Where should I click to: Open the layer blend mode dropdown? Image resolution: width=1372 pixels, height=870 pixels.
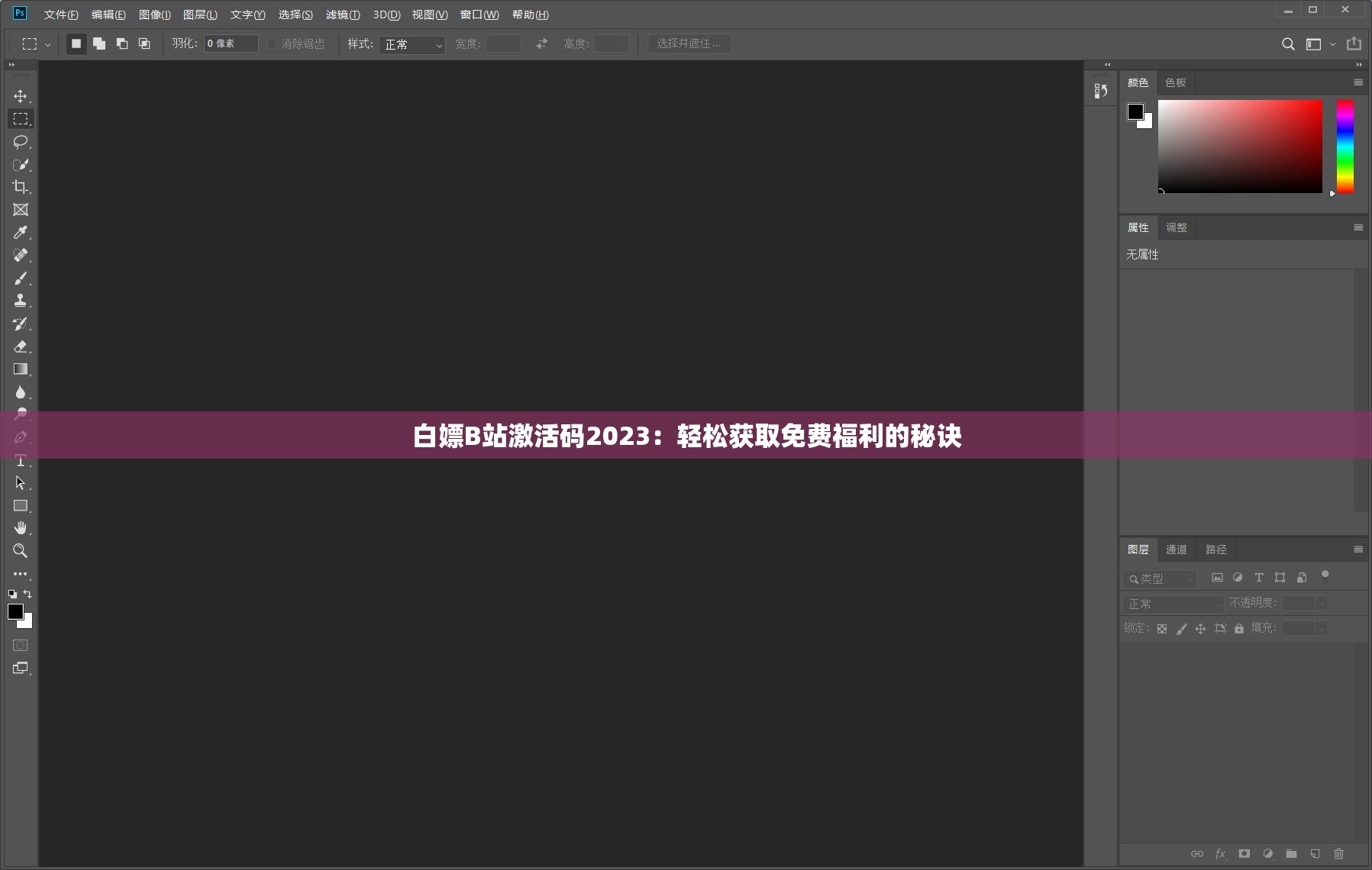pyautogui.click(x=1173, y=604)
